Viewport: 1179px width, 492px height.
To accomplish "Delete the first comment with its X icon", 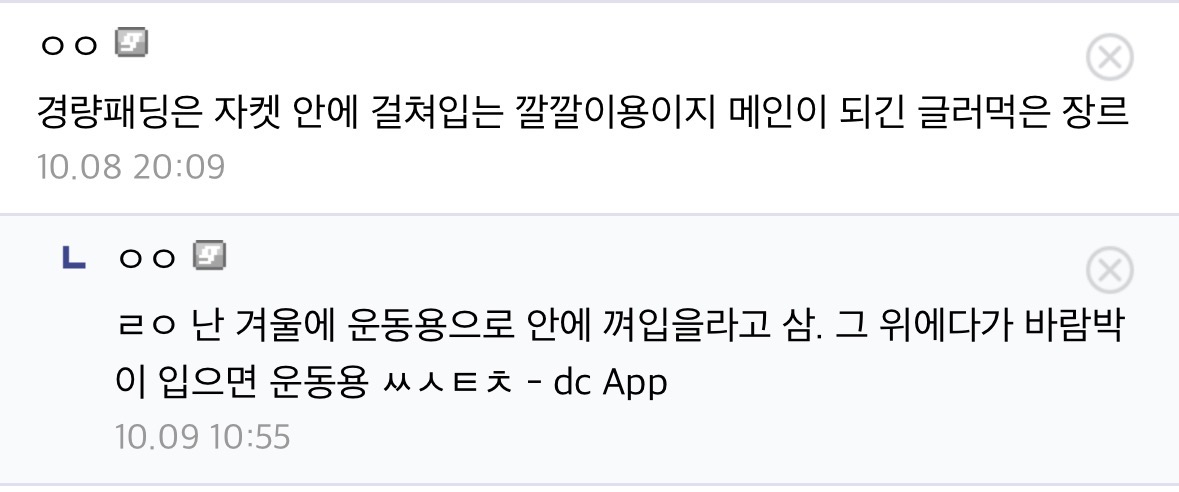I will (x=1110, y=57).
